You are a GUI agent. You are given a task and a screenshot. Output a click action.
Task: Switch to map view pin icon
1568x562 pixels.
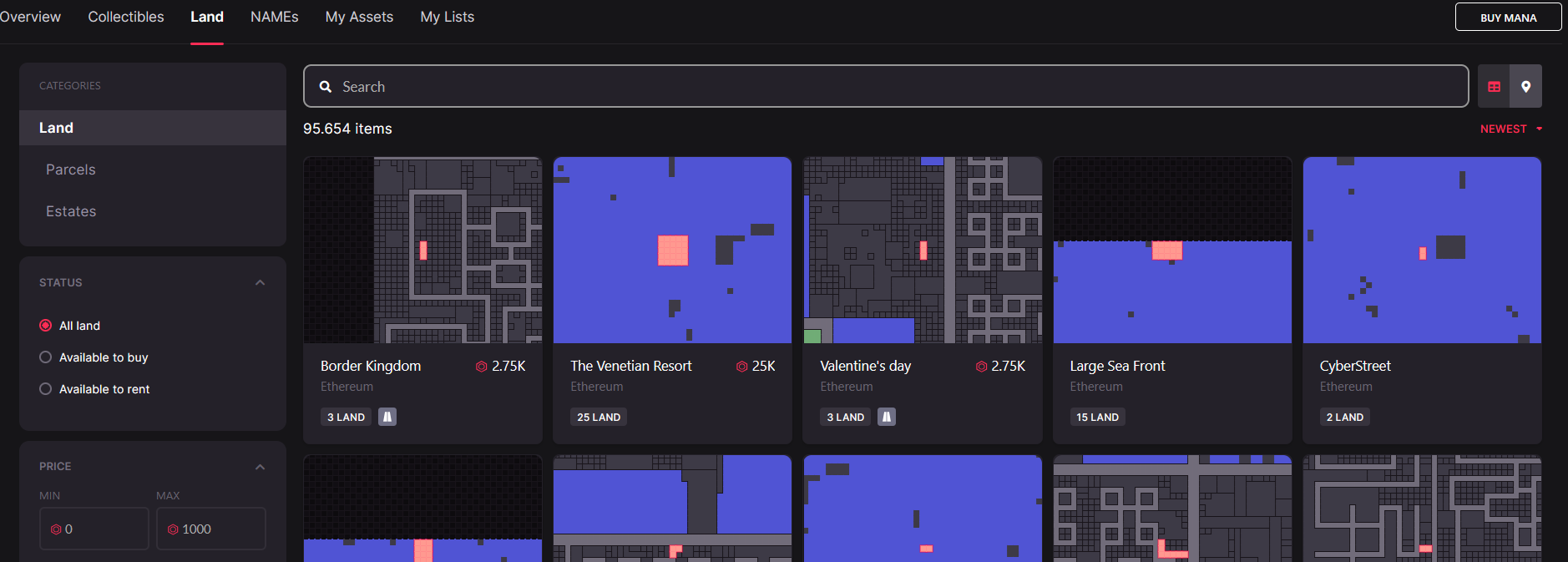(1525, 87)
